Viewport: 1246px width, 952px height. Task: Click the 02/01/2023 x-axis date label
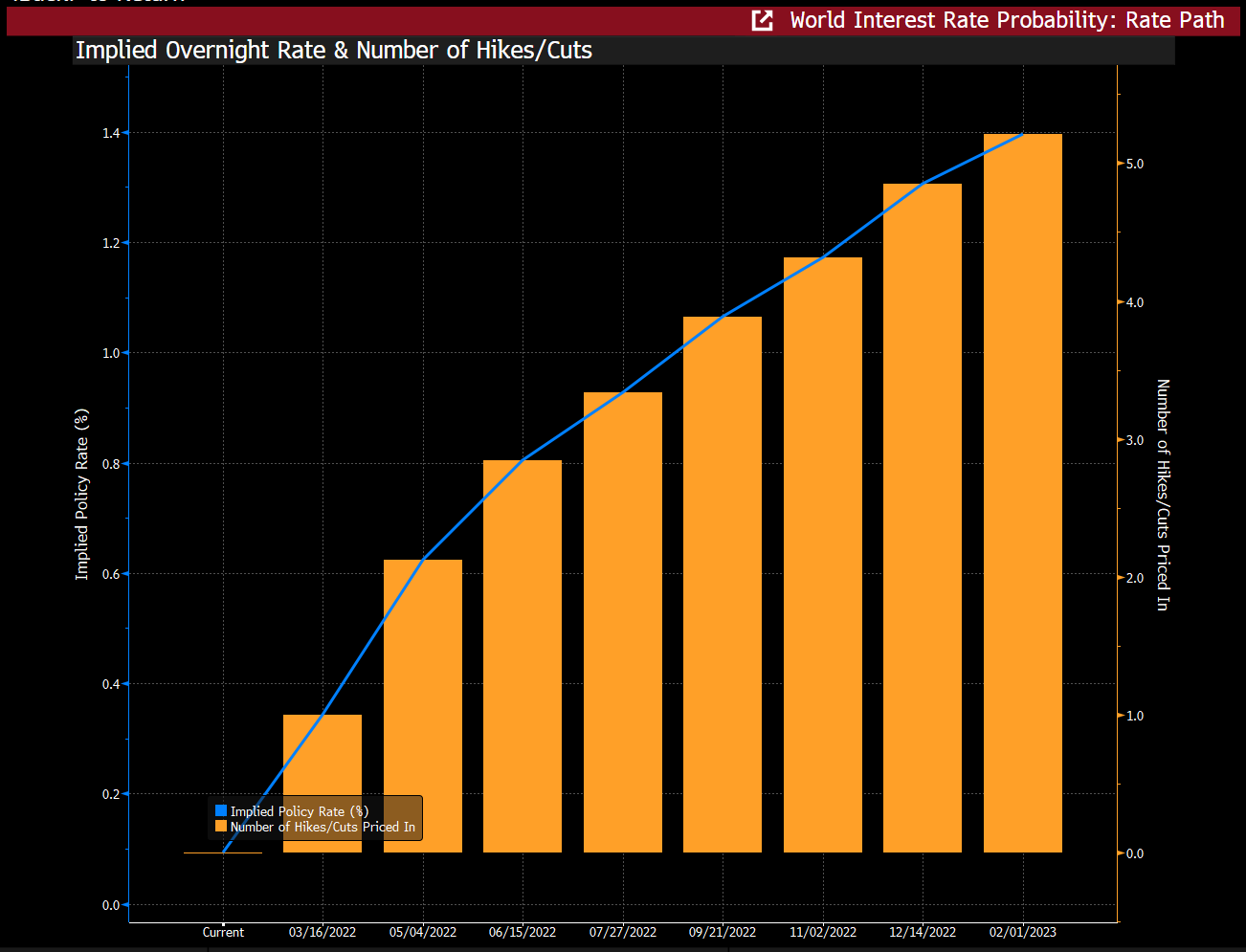click(1023, 932)
